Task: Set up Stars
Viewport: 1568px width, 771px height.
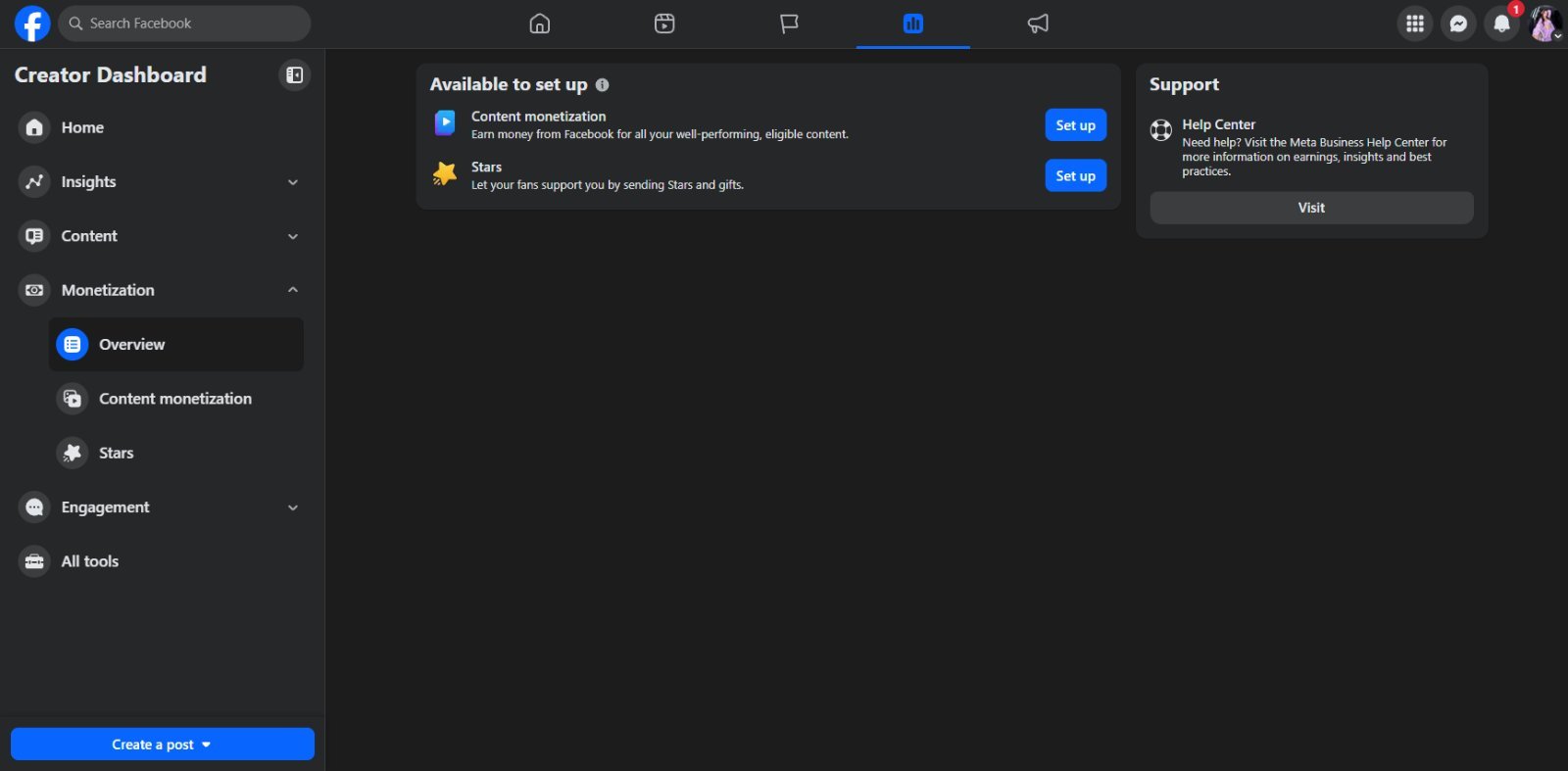Action: point(1075,176)
